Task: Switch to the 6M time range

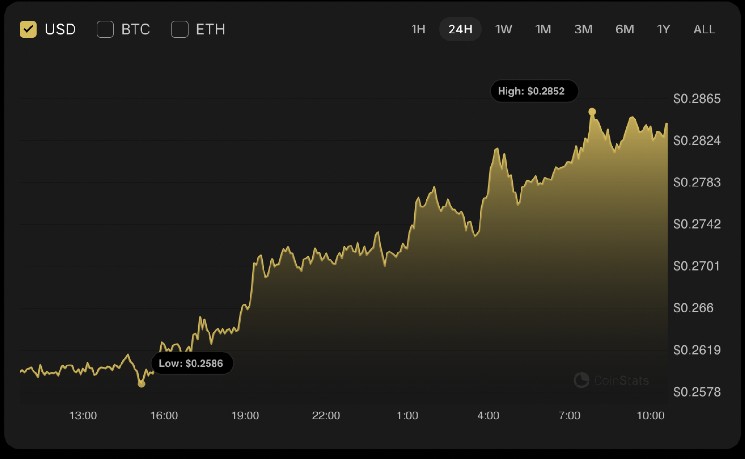Action: pyautogui.click(x=624, y=29)
